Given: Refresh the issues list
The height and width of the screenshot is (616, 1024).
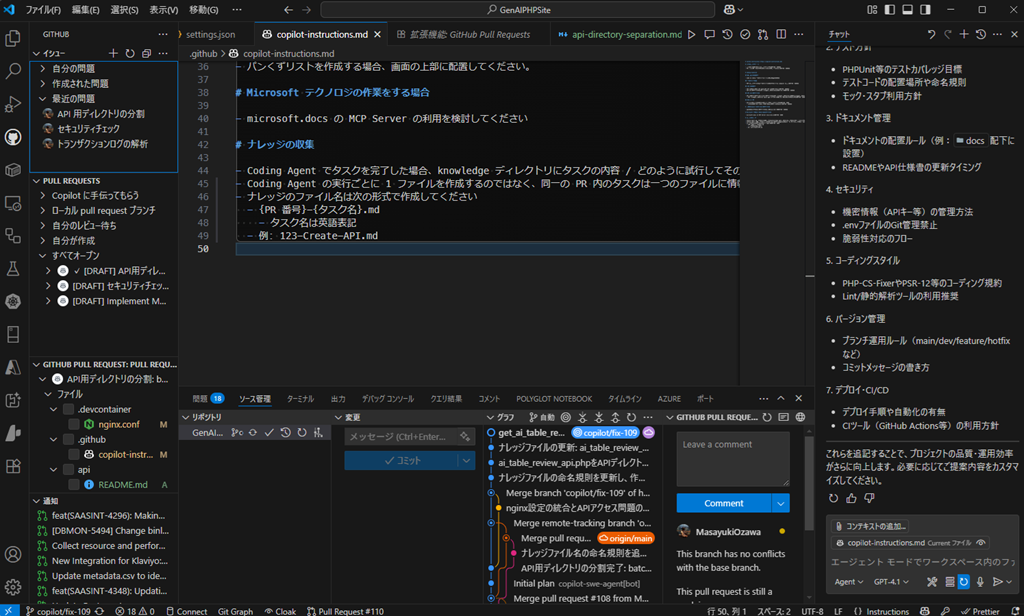Looking at the screenshot, I should pos(130,54).
